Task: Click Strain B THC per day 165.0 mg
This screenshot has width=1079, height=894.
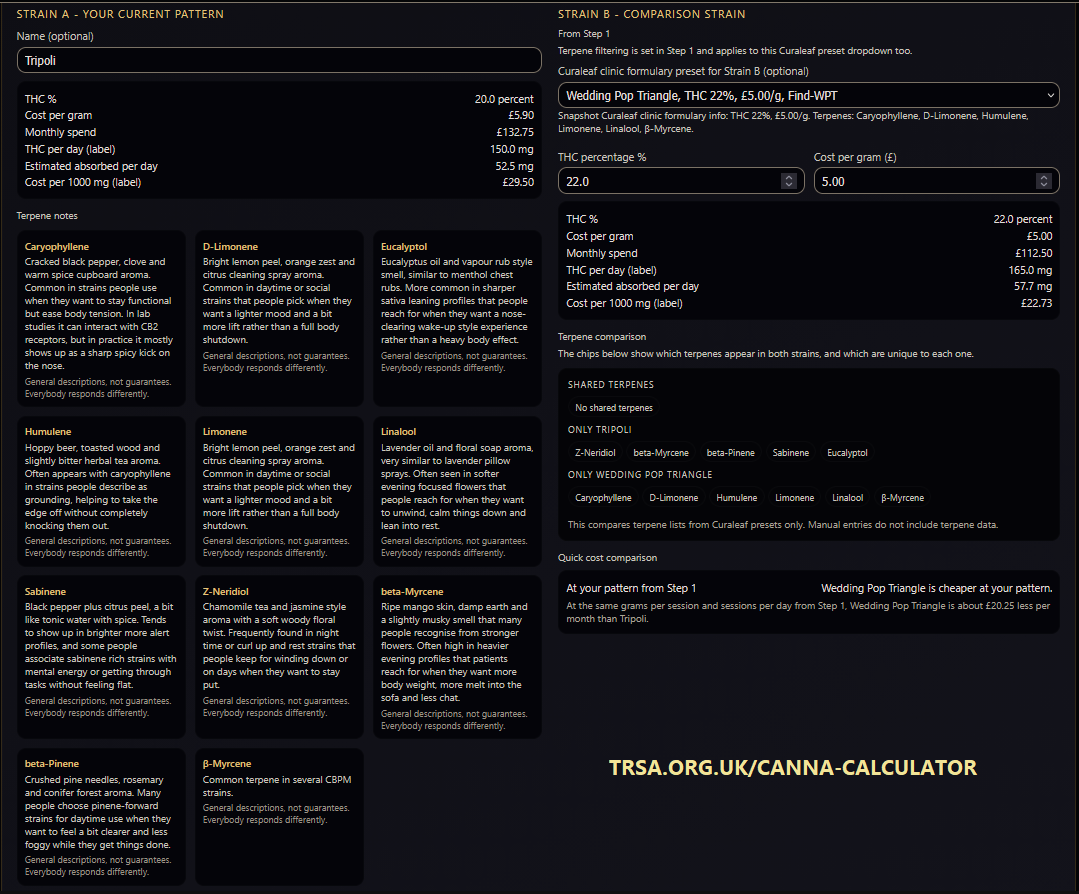Action: point(1030,270)
